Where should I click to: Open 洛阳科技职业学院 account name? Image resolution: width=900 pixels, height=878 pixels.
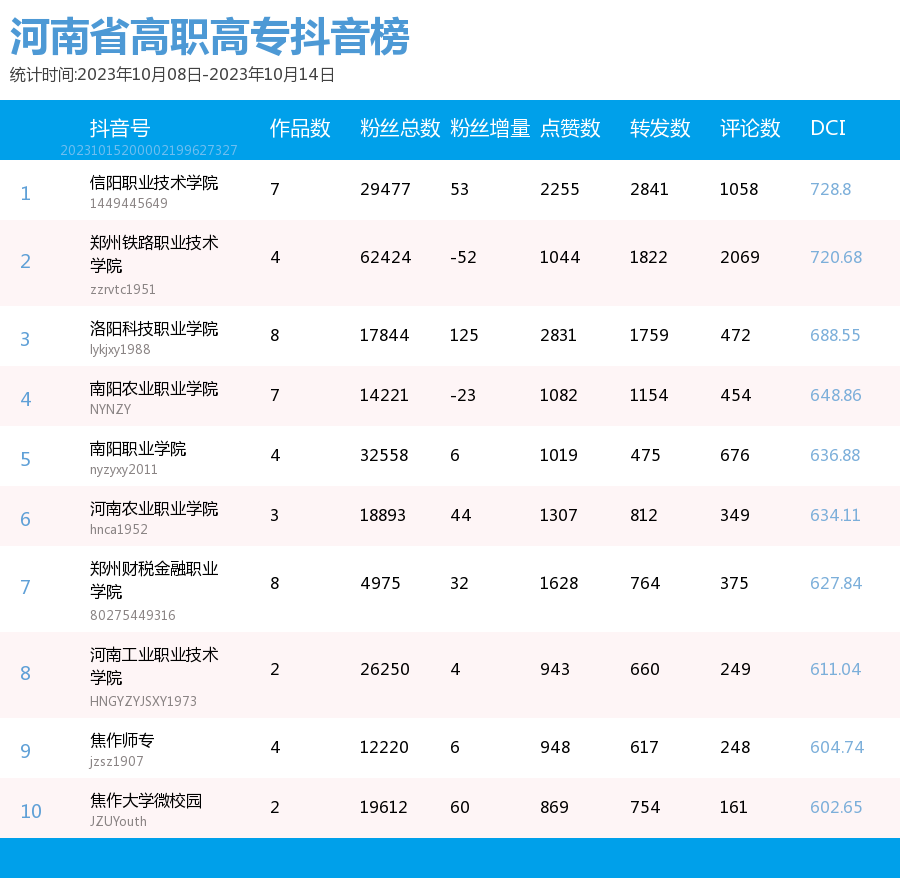click(154, 329)
